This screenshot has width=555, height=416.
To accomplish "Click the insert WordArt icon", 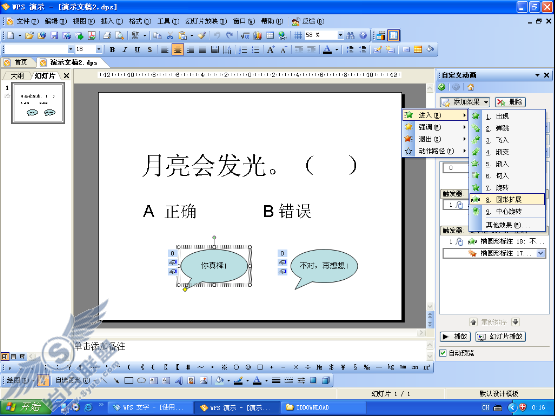I will click(179, 381).
